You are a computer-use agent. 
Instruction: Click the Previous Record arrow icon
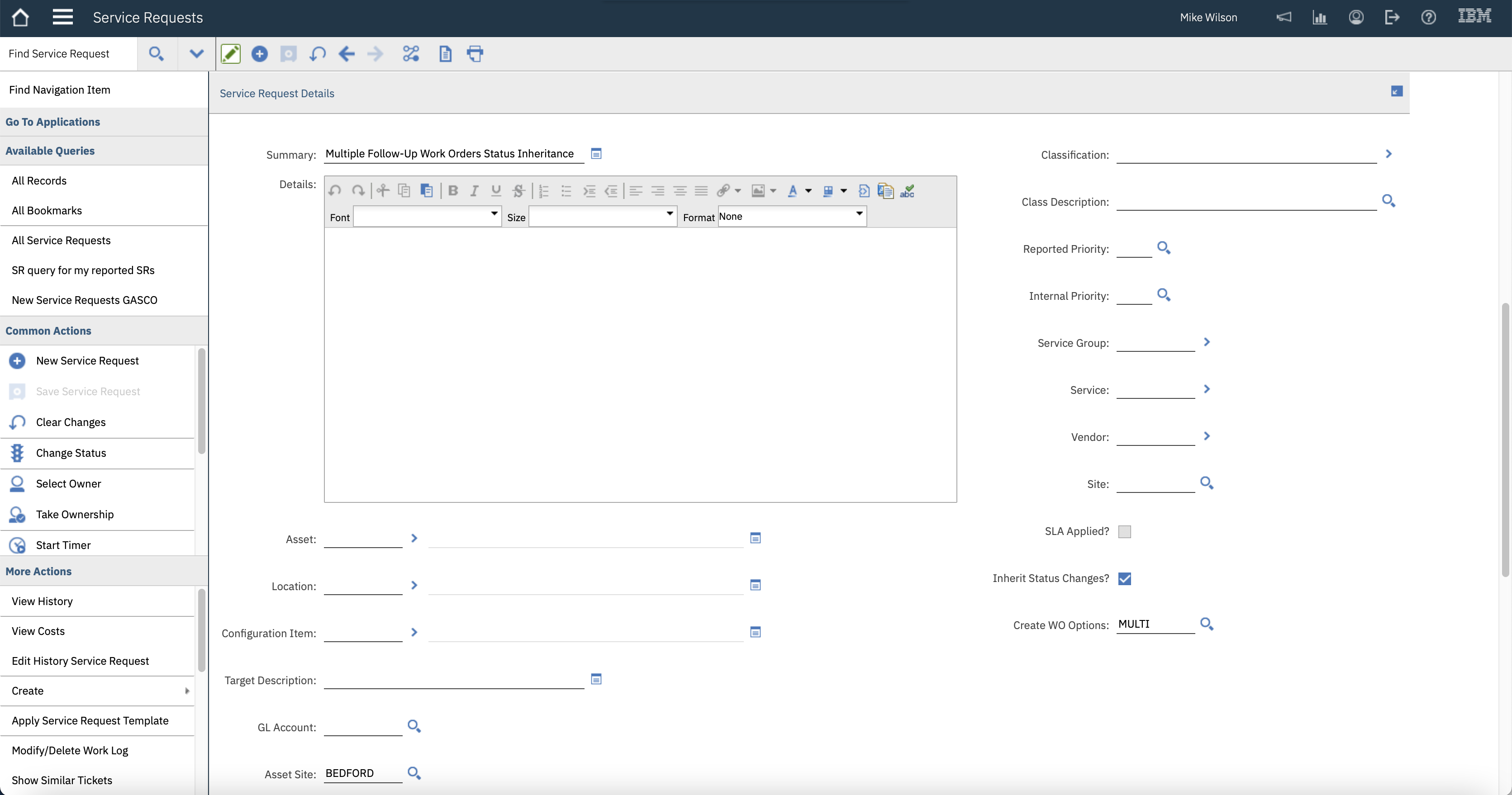(x=346, y=54)
